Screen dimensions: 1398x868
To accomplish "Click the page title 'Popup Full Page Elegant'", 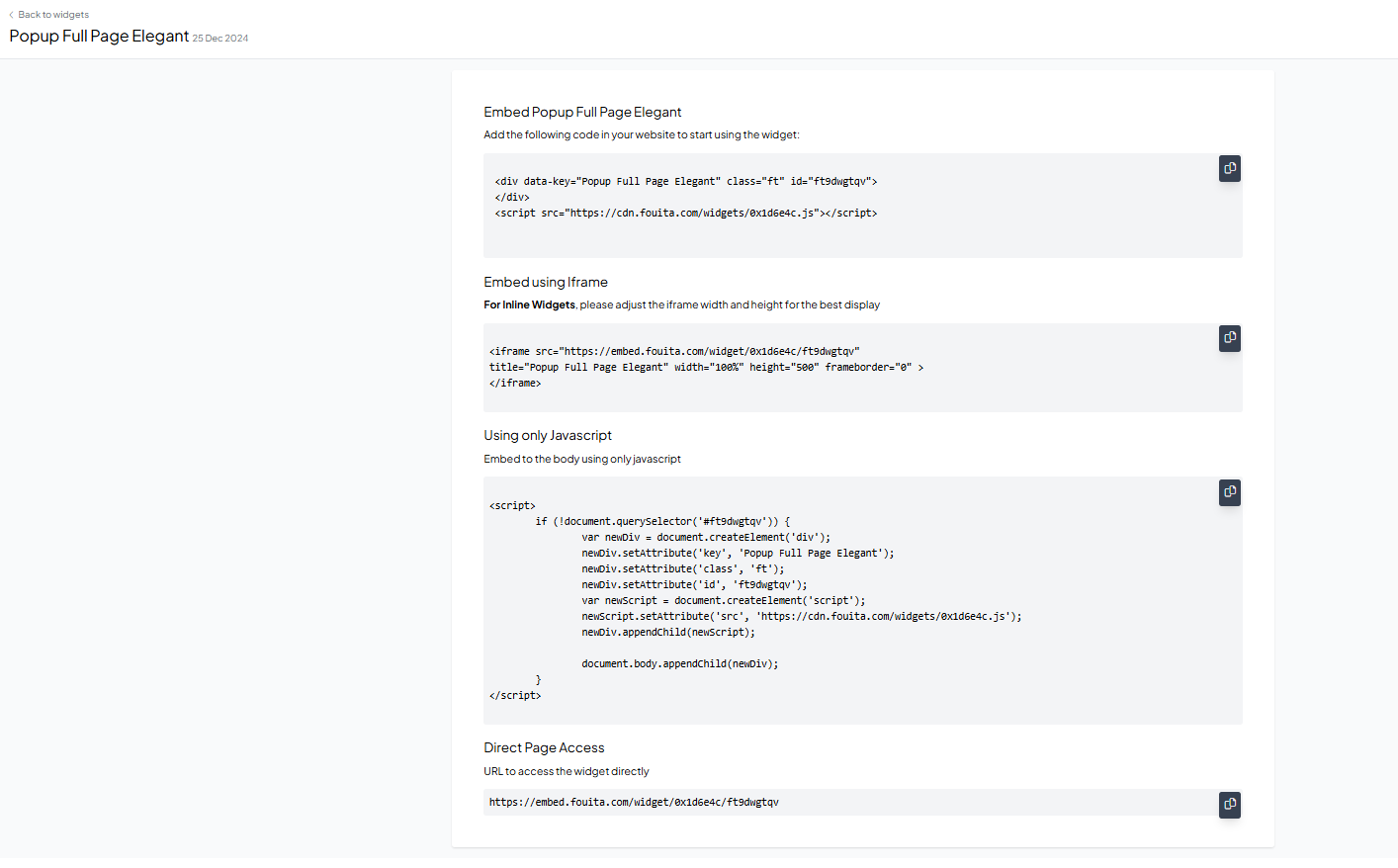I will click(99, 36).
